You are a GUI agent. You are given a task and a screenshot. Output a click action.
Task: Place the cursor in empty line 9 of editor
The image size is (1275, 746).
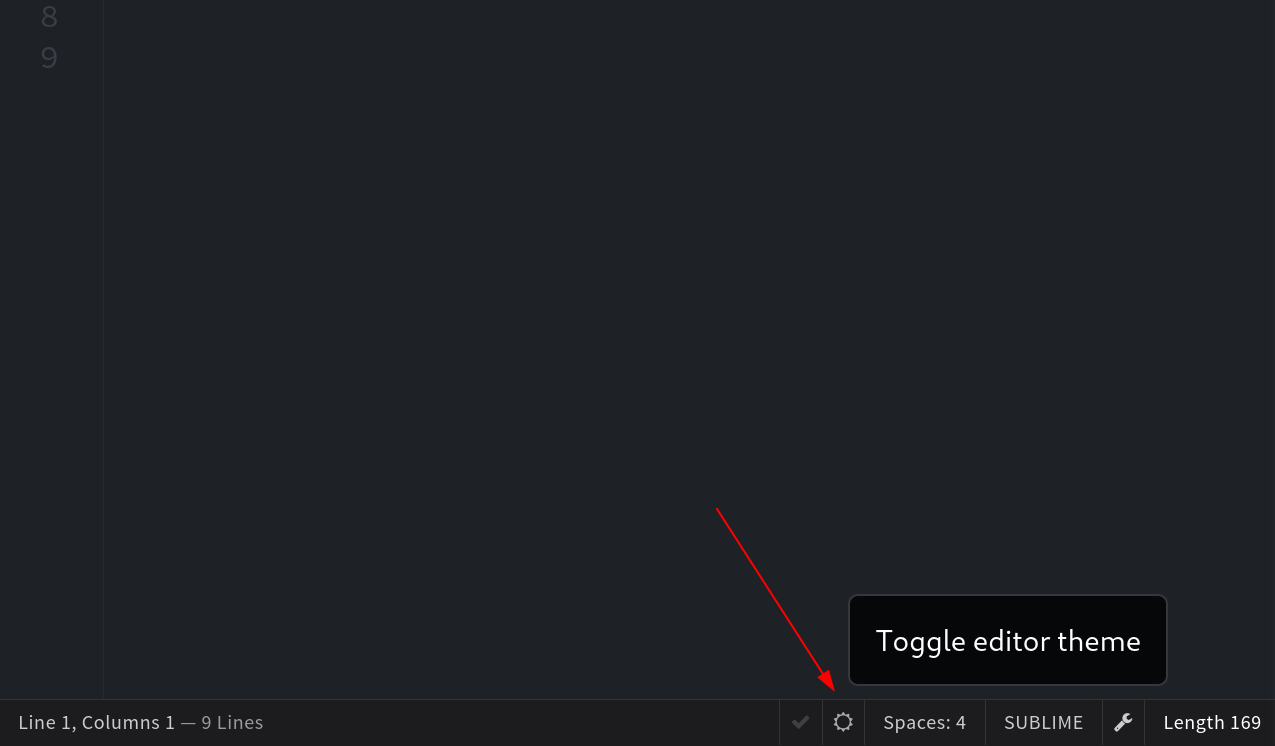point(688,58)
